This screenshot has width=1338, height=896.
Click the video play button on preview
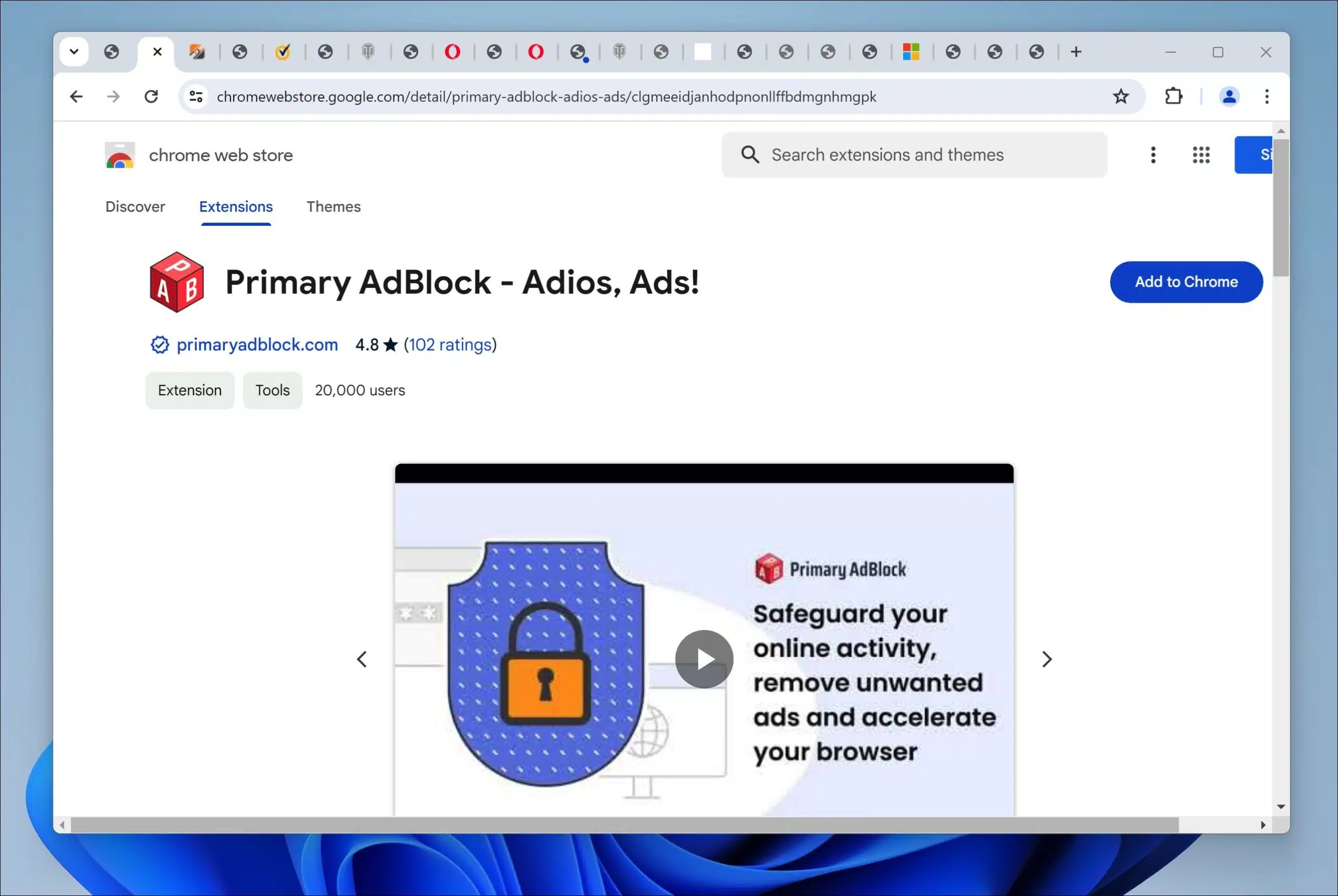(x=703, y=658)
